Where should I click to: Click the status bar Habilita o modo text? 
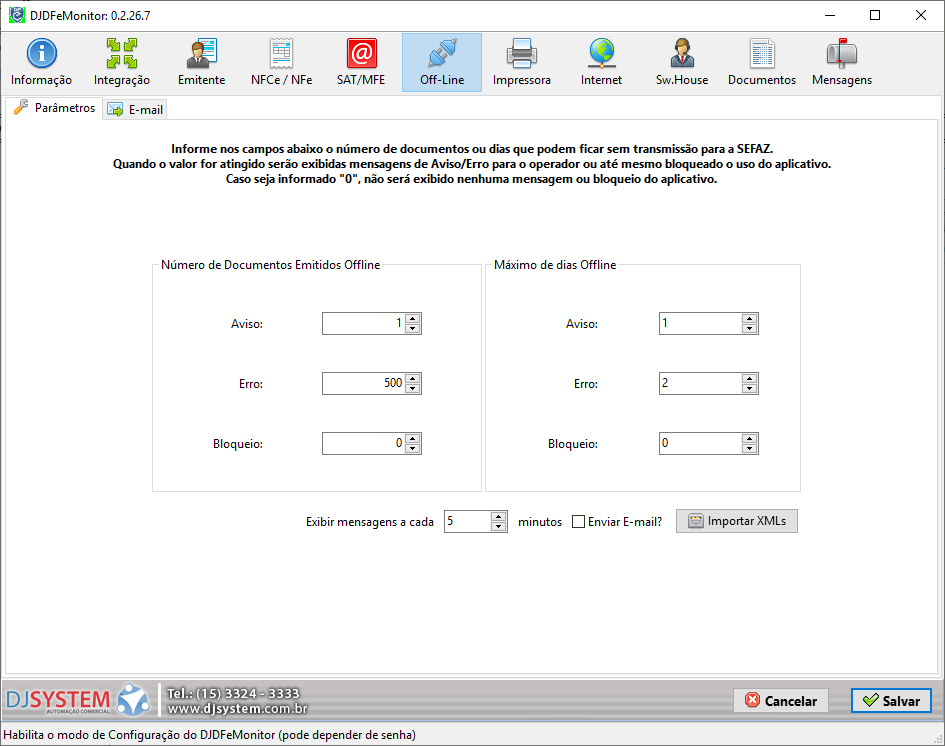[209, 735]
